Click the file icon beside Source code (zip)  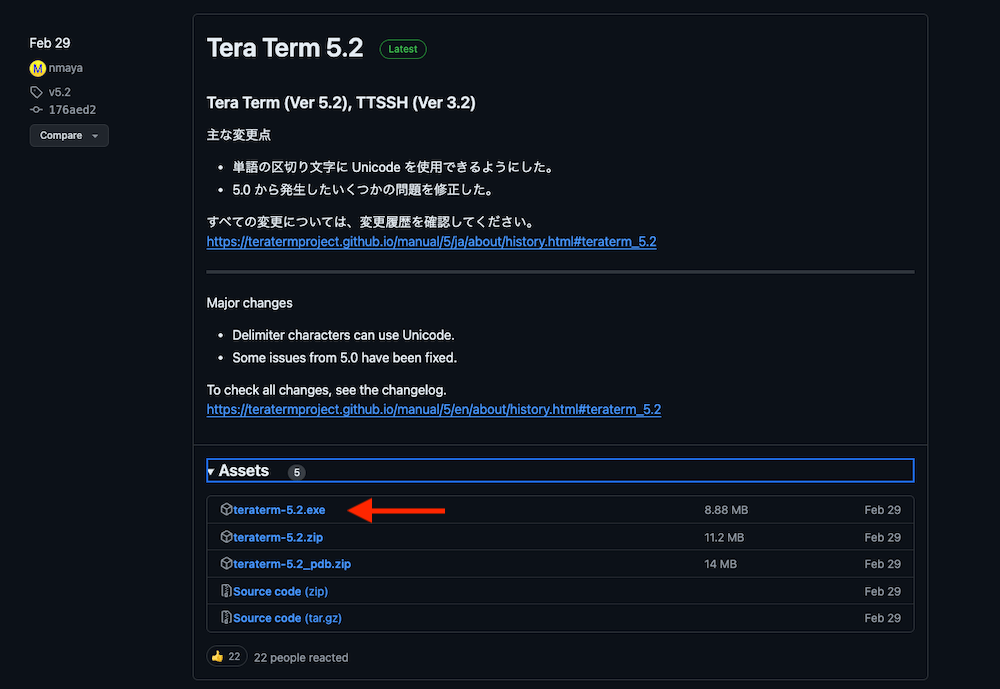point(226,591)
